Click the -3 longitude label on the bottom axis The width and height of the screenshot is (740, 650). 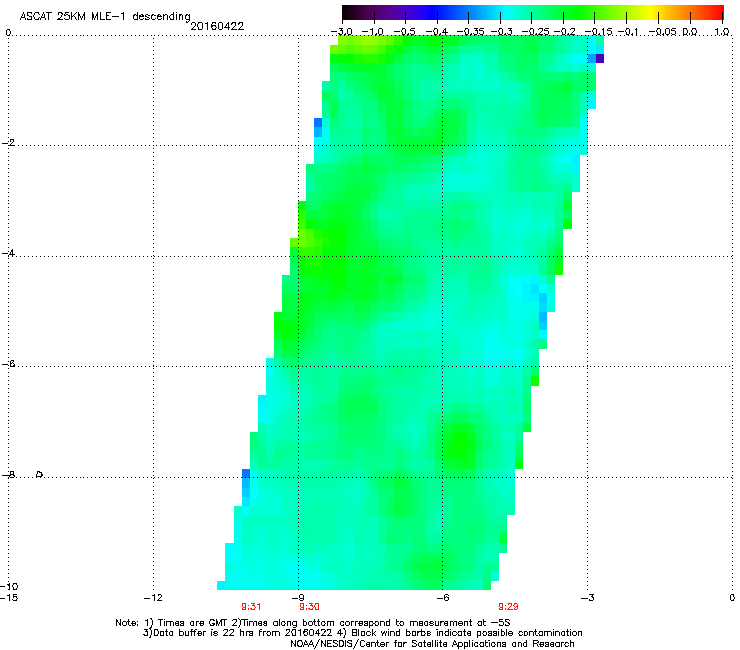pyautogui.click(x=587, y=598)
